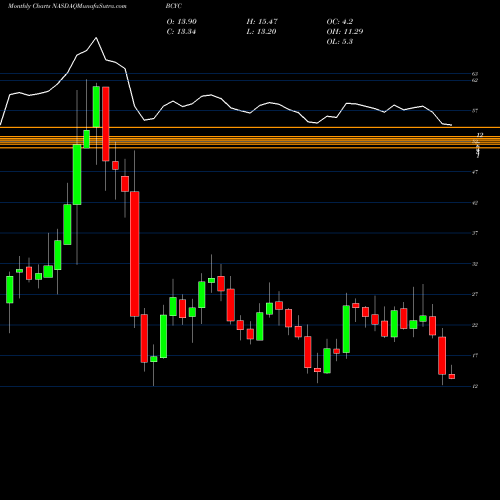Click the most recent month's small red candle

click(x=452, y=376)
